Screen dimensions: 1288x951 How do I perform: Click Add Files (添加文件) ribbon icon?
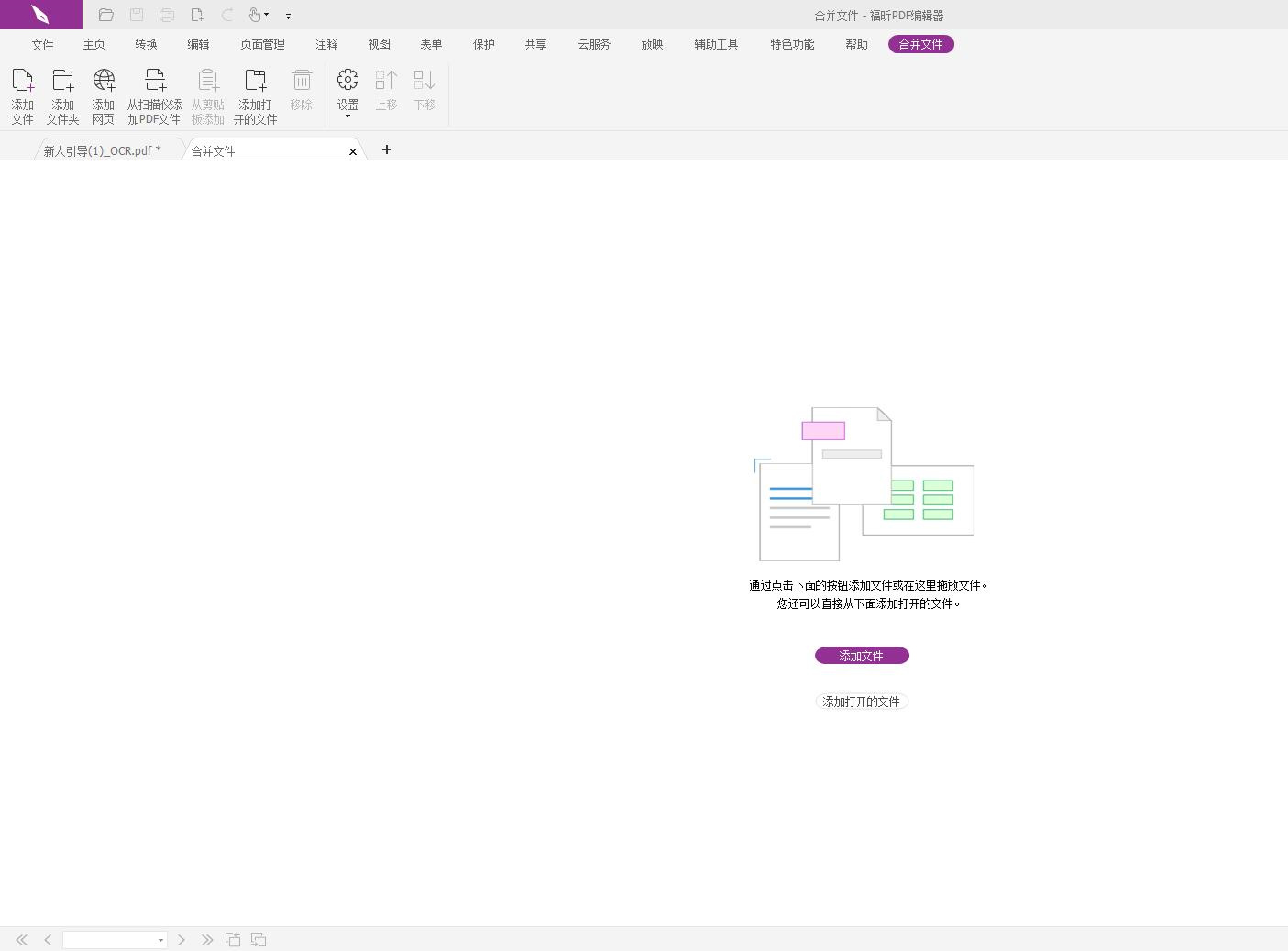(23, 97)
